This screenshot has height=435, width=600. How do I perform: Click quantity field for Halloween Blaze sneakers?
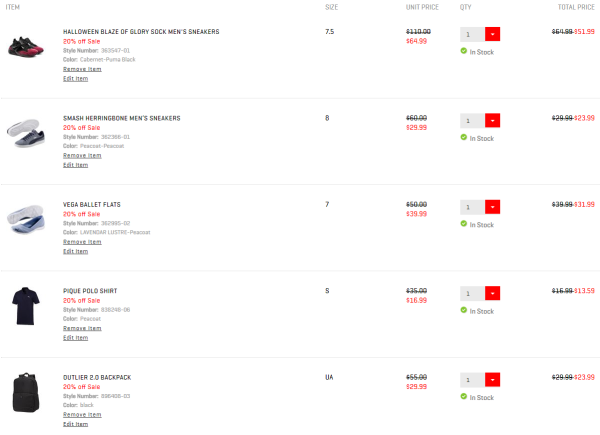pos(473,34)
